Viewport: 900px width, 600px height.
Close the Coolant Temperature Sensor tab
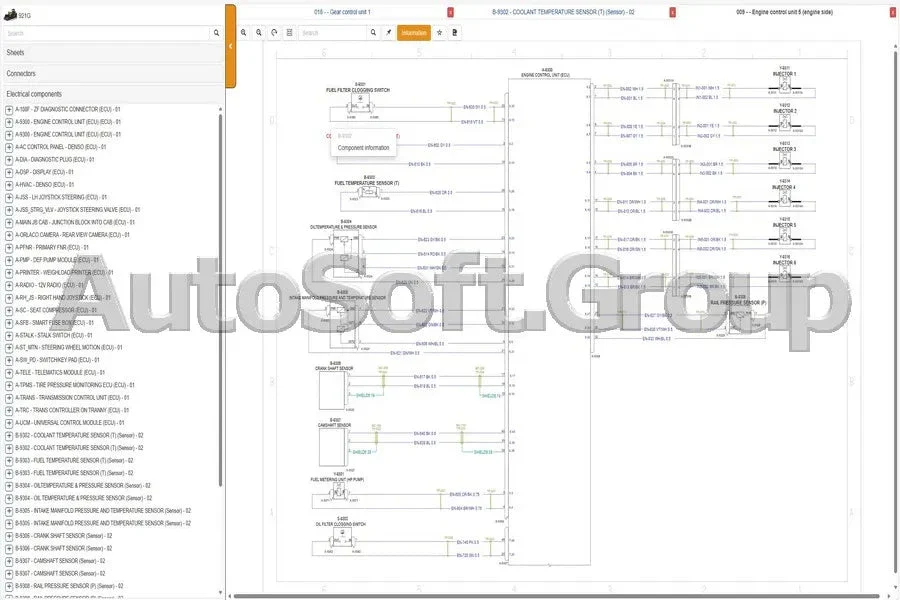pyautogui.click(x=672, y=12)
